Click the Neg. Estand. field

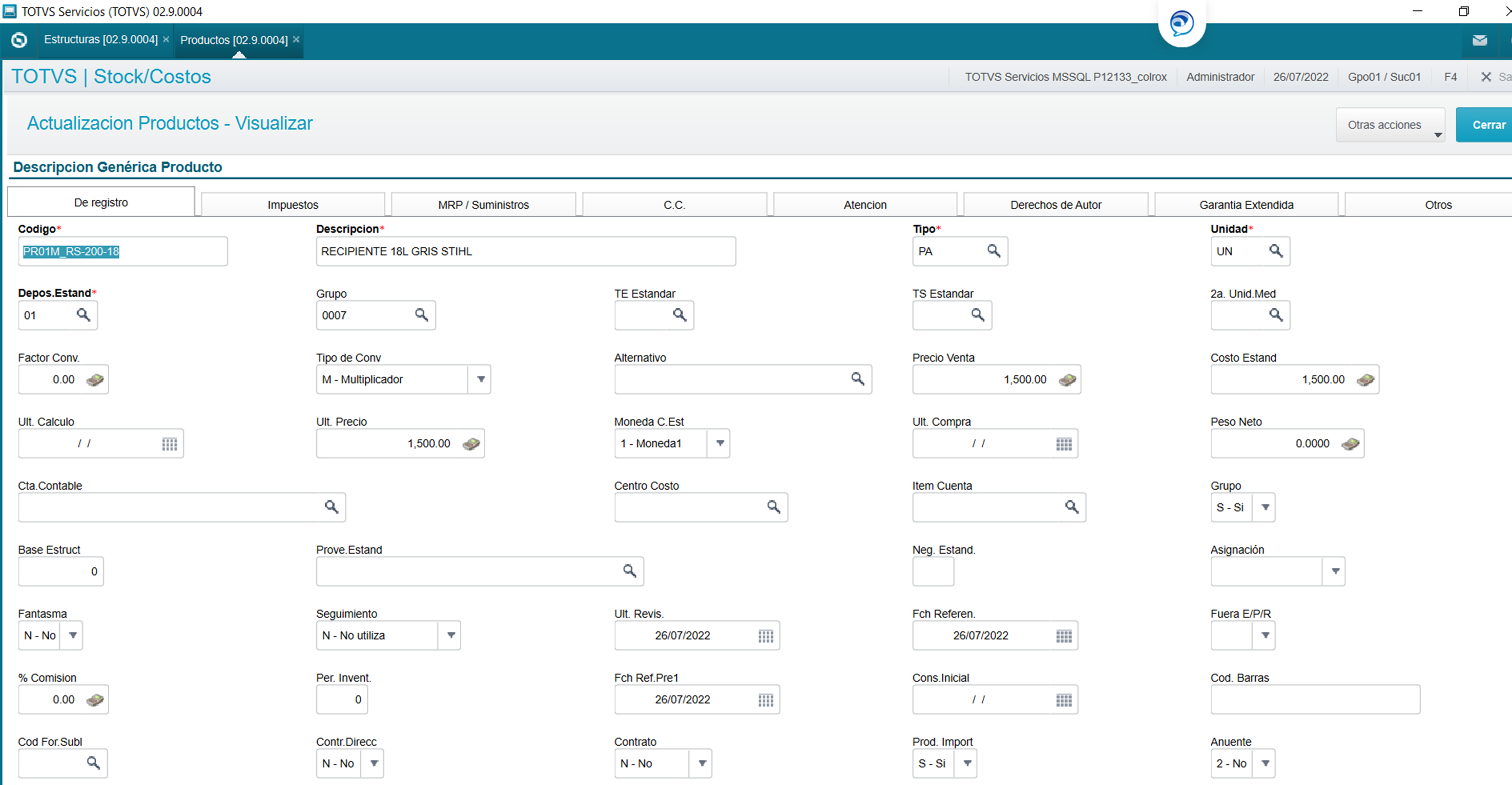tap(933, 571)
